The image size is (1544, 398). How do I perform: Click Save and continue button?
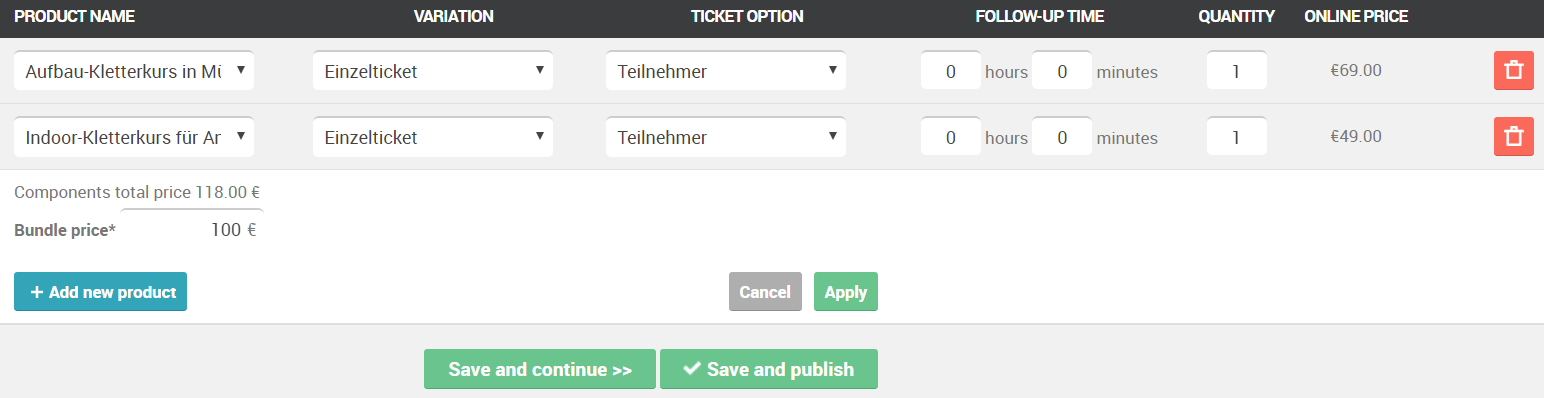tap(540, 369)
